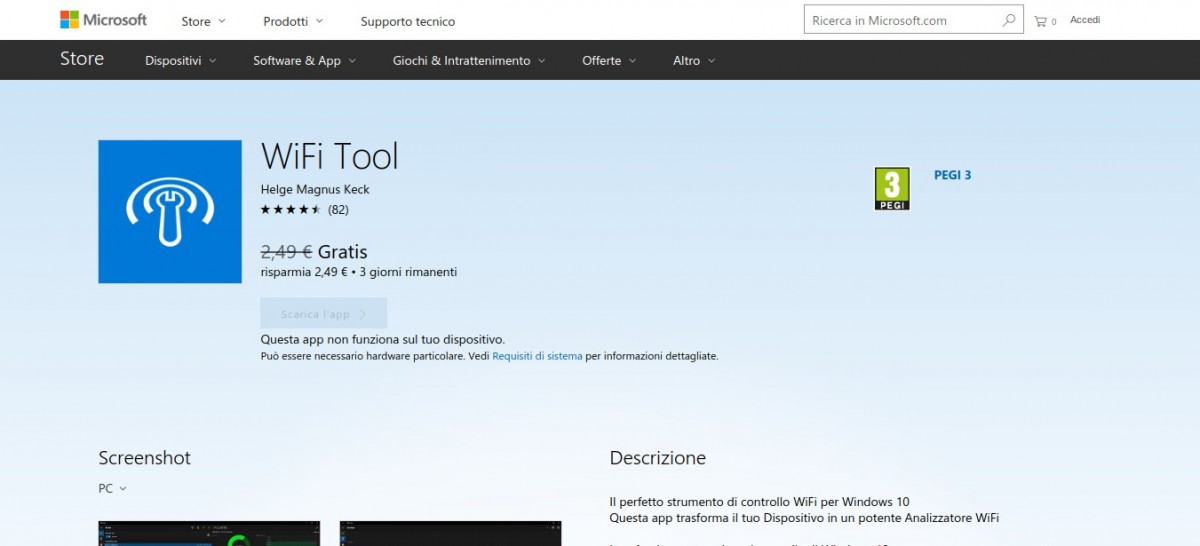This screenshot has width=1200, height=546.
Task: Click the WiFi Tool title
Action: point(330,157)
